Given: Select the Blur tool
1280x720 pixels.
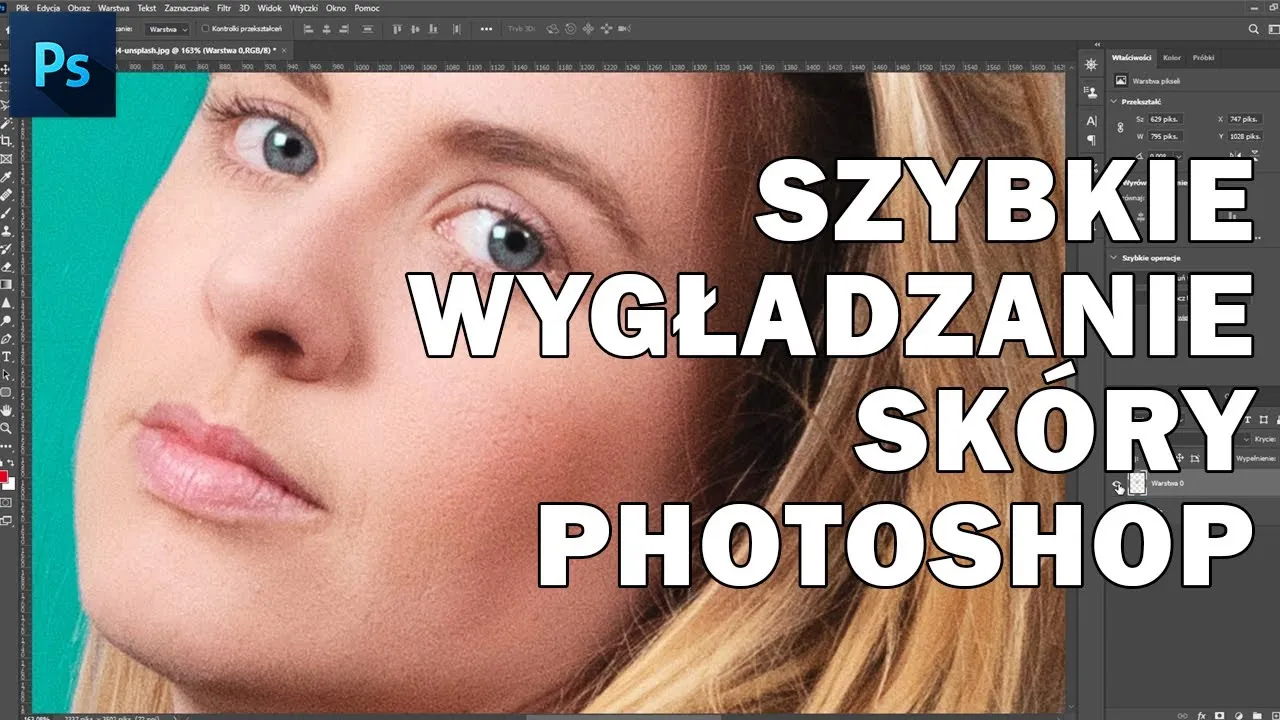Looking at the screenshot, I should click(6, 303).
